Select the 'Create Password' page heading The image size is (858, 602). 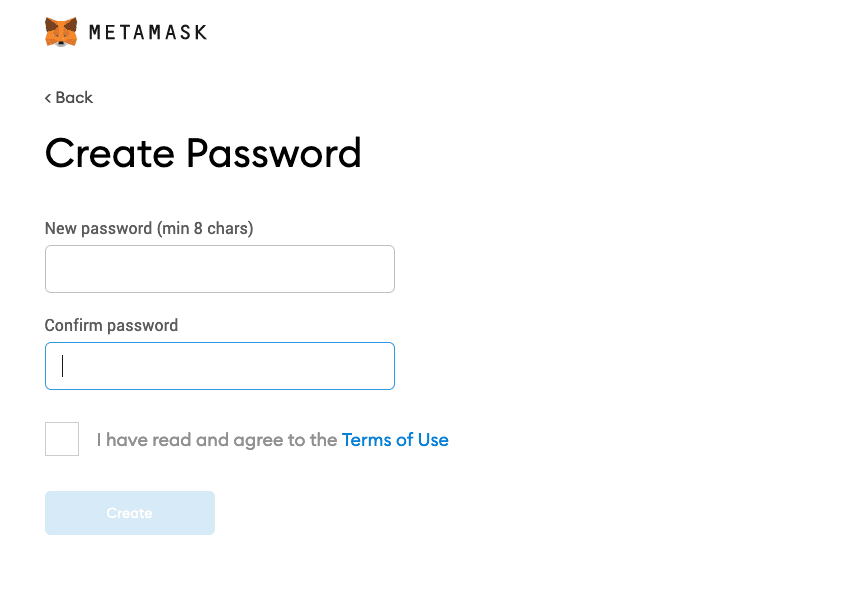[203, 153]
